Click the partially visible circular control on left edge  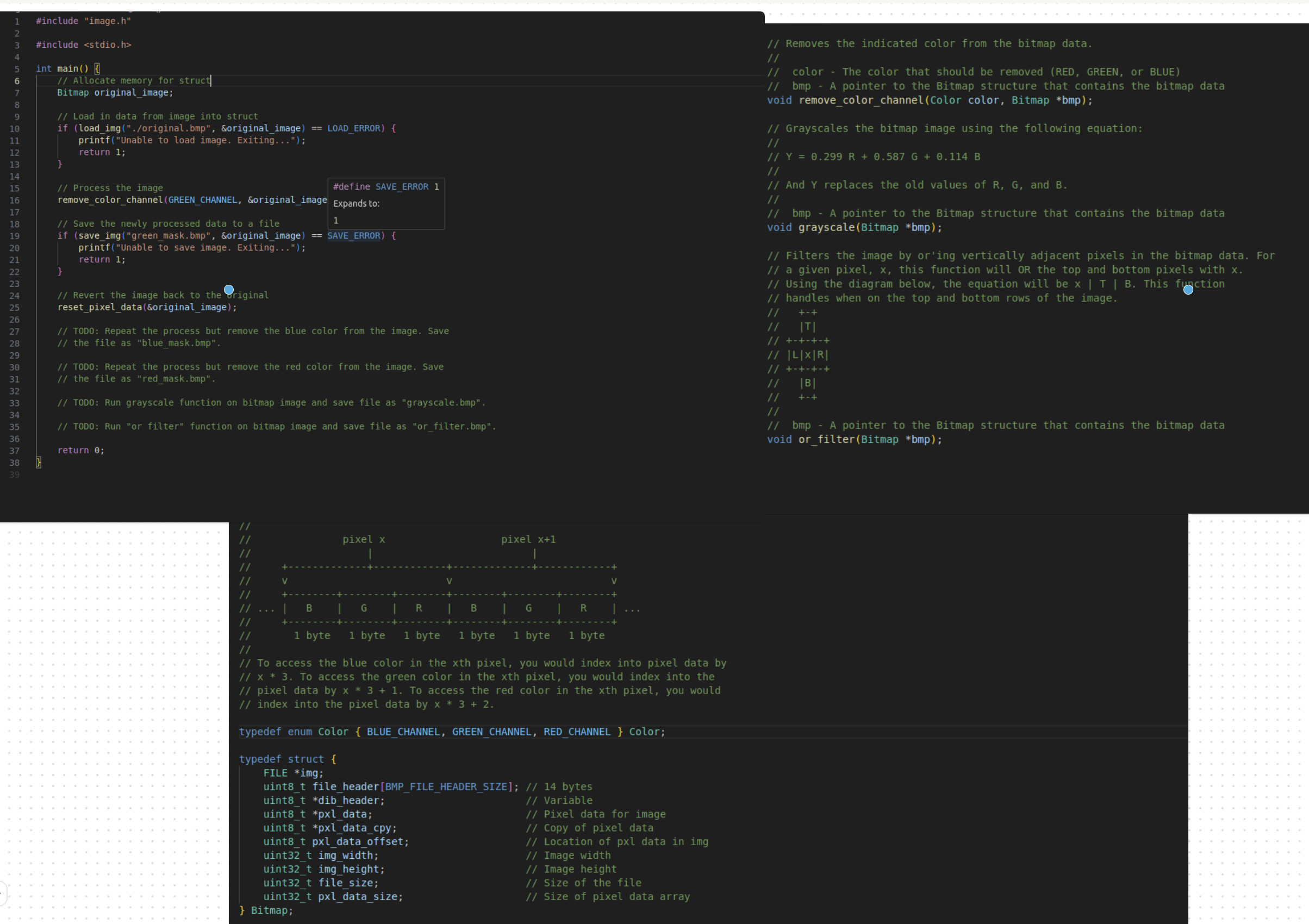point(3,892)
